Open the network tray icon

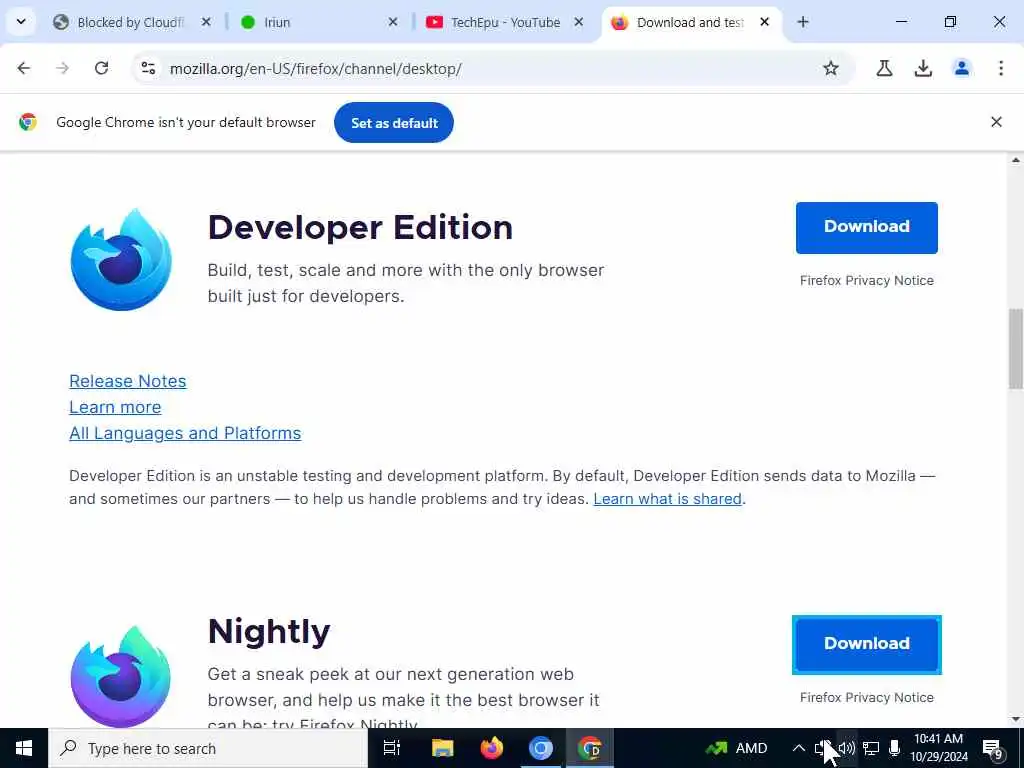point(871,748)
